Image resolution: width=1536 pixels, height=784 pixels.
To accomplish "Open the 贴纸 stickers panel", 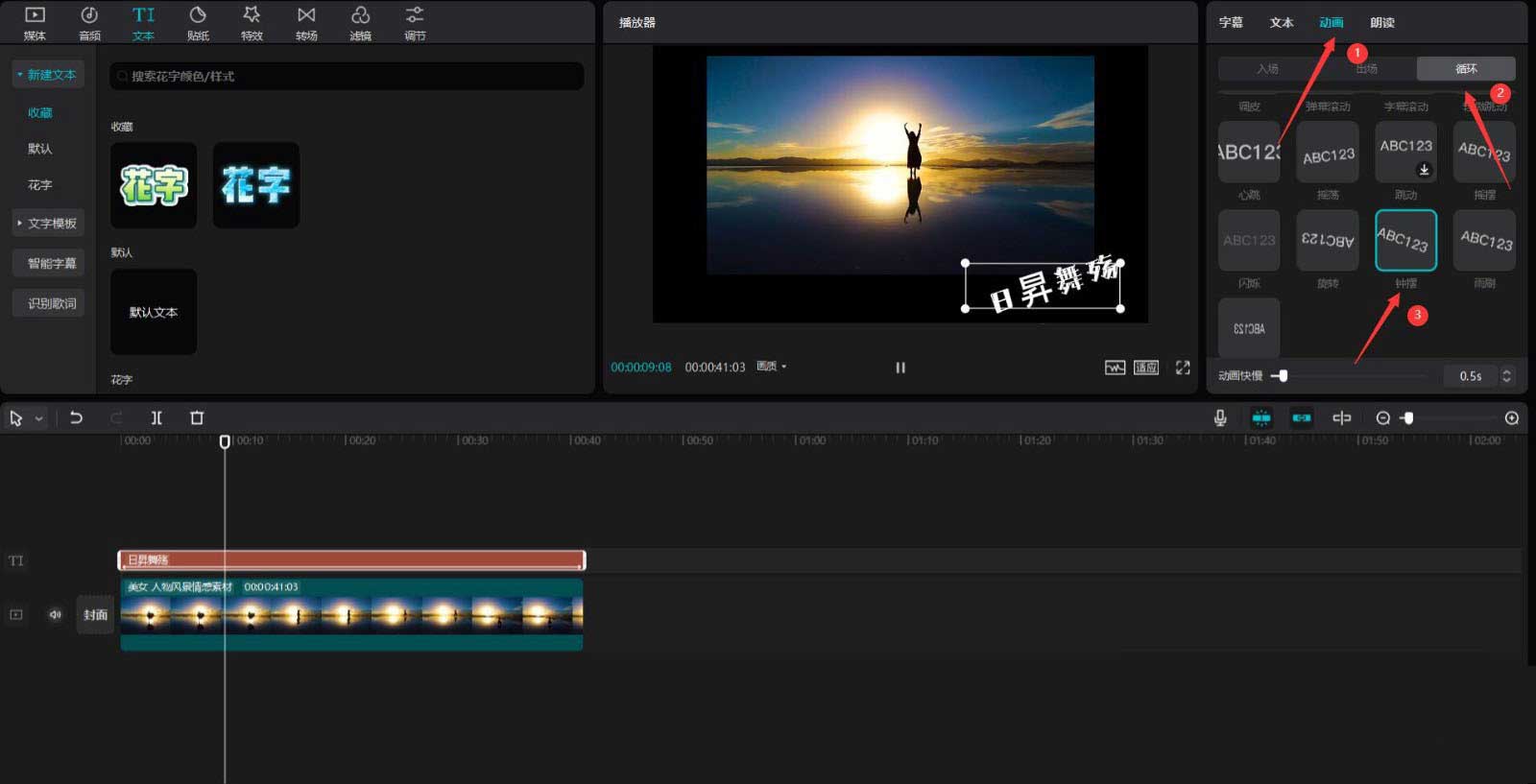I will coord(198,23).
